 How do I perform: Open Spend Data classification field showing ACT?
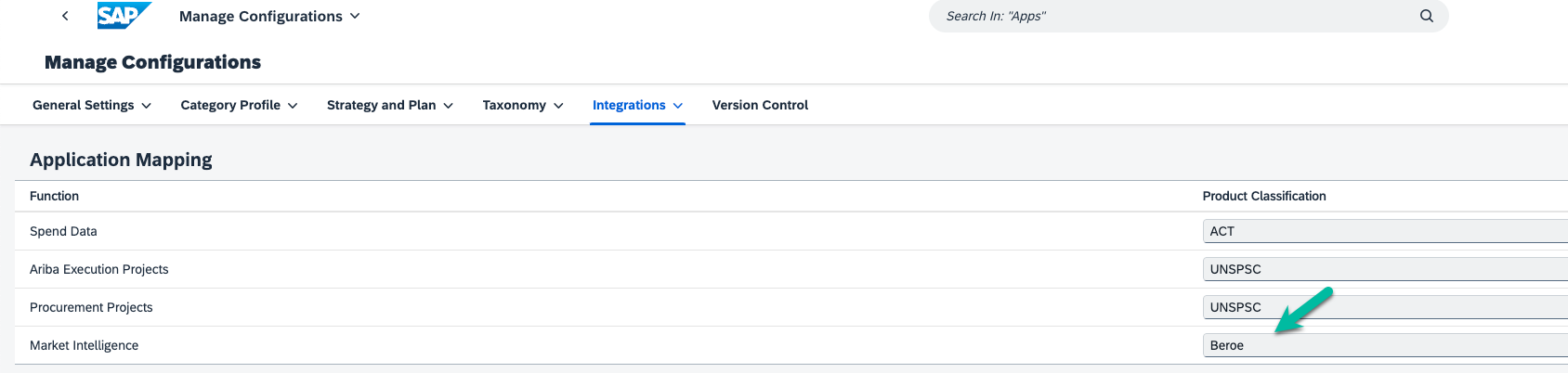(1384, 231)
